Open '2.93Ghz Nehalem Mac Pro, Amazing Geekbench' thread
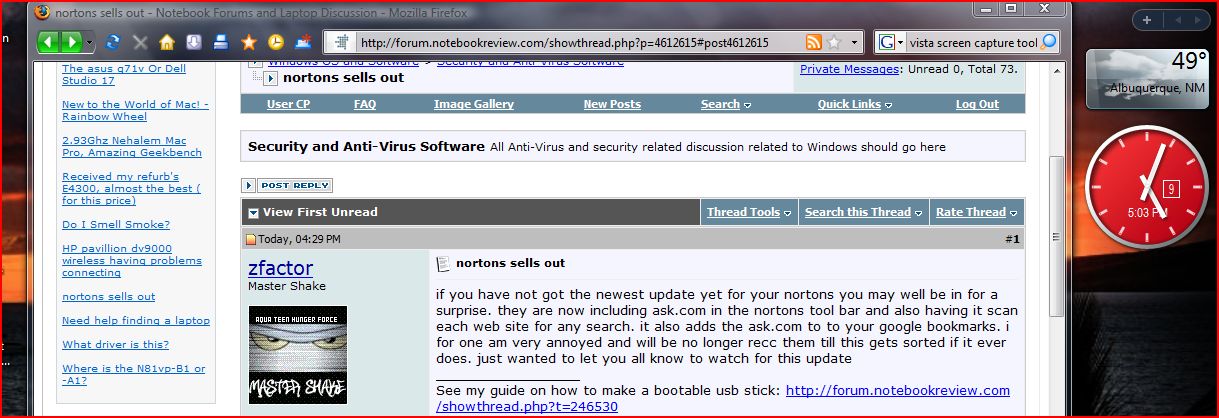This screenshot has width=1219, height=418. pyautogui.click(x=132, y=146)
